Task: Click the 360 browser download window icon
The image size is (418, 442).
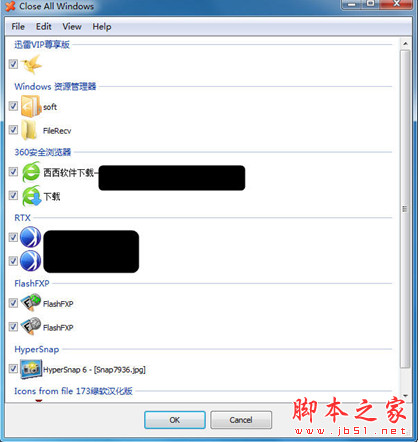Action: (31, 196)
